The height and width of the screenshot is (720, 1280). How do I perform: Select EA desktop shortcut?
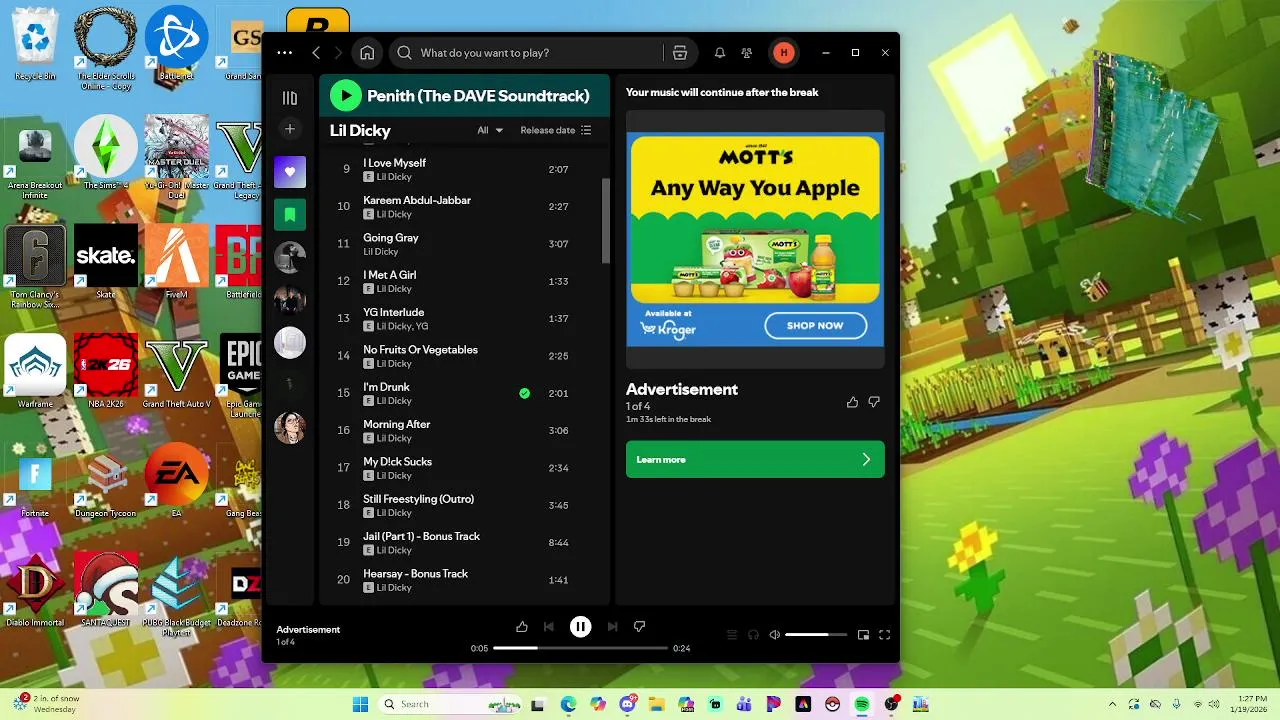176,480
